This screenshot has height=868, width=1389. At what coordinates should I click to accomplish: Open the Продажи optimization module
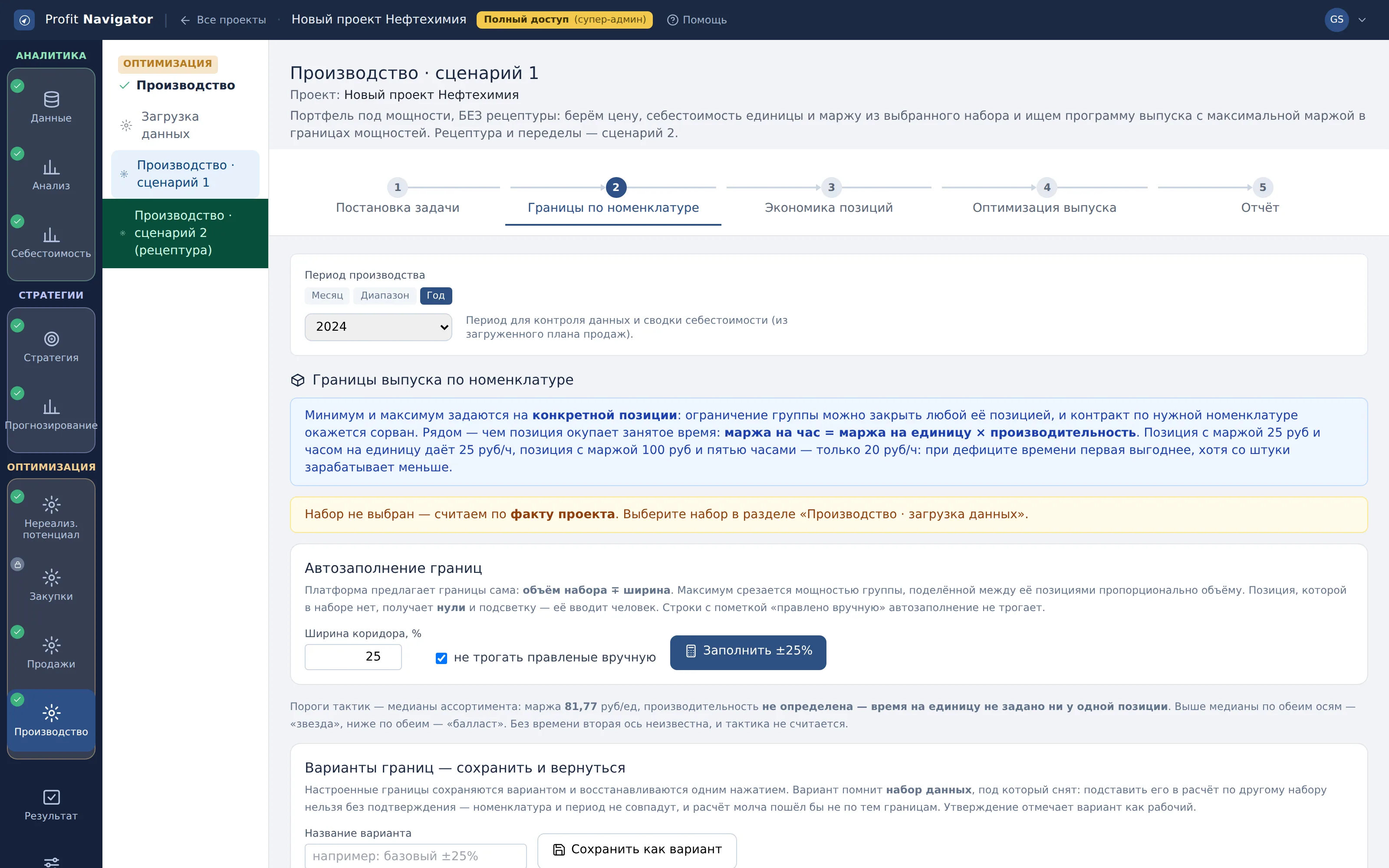point(51,653)
